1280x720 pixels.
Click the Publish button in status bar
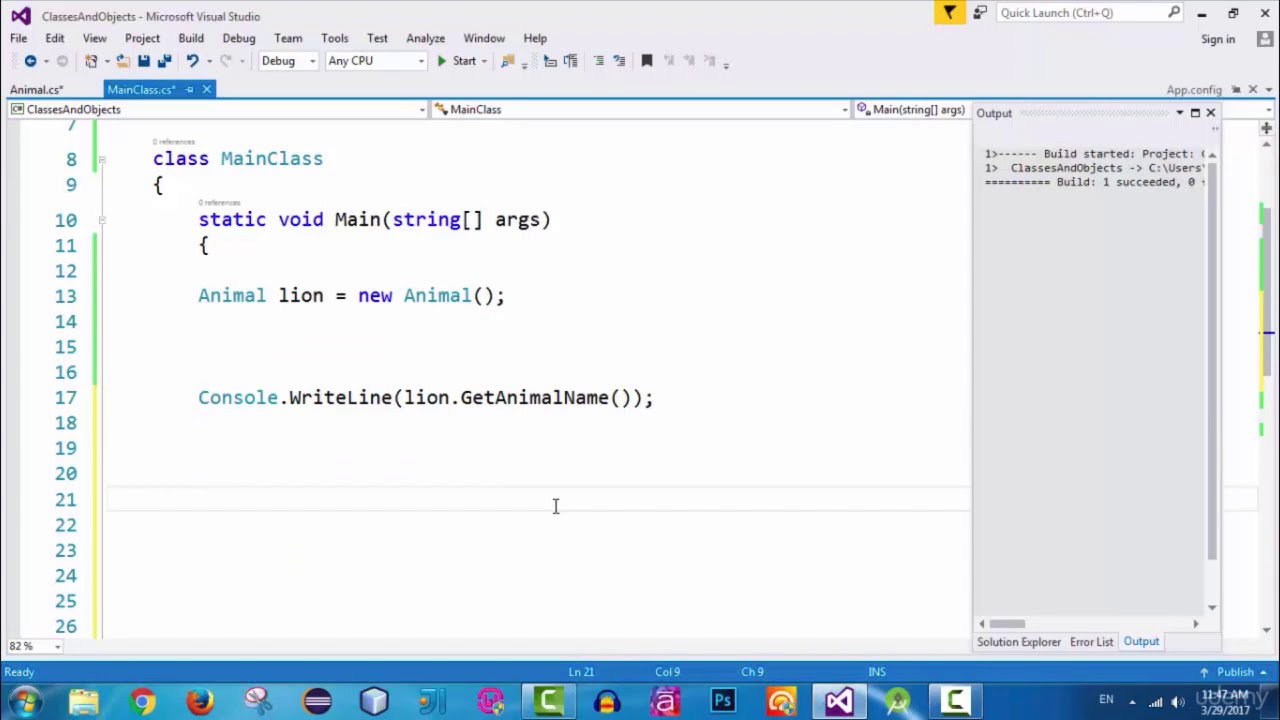tap(1235, 672)
